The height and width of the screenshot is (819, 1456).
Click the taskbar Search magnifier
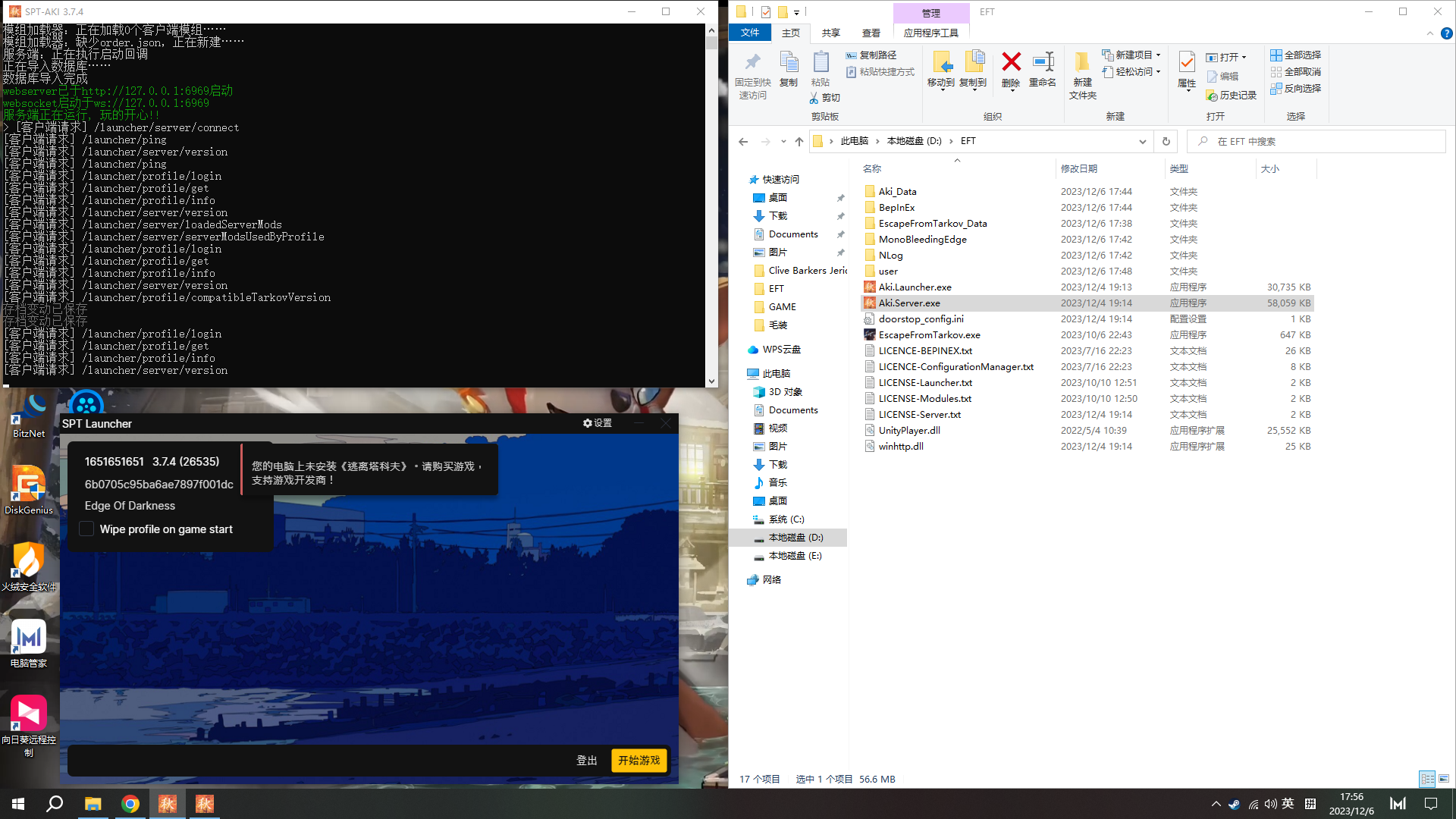click(x=55, y=804)
